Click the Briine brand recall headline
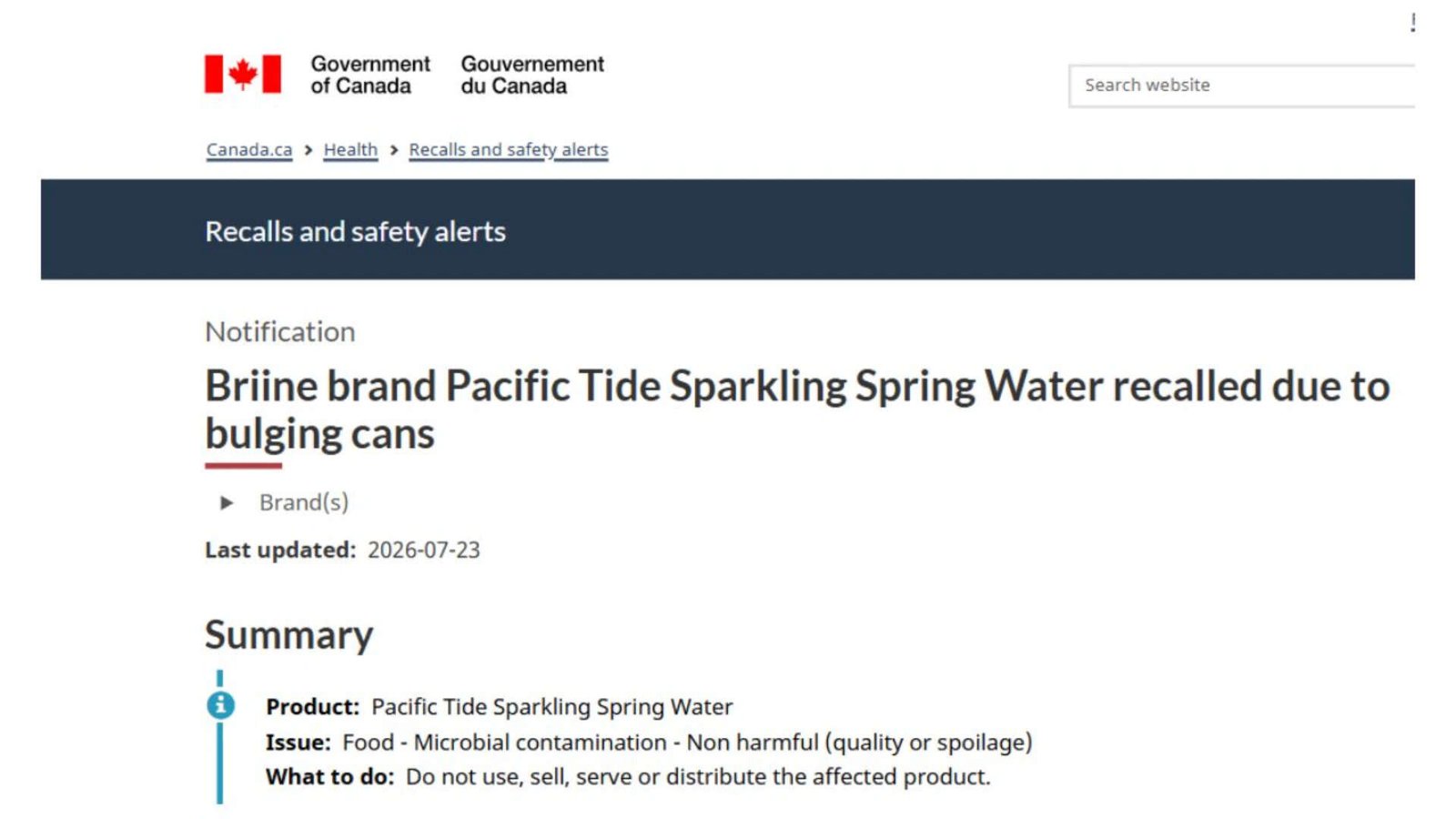The image size is (1456, 819). 797,409
